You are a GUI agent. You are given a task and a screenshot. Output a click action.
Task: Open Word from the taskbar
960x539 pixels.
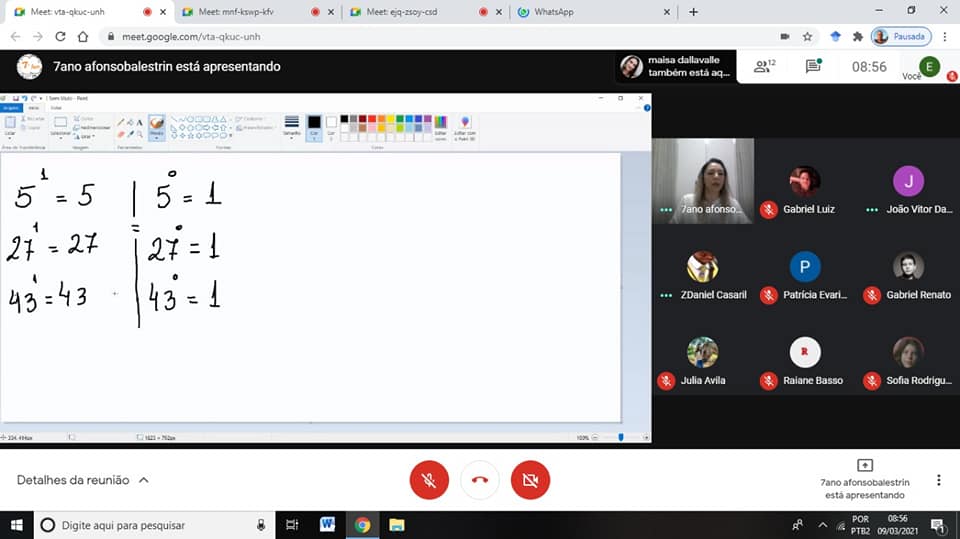[327, 525]
